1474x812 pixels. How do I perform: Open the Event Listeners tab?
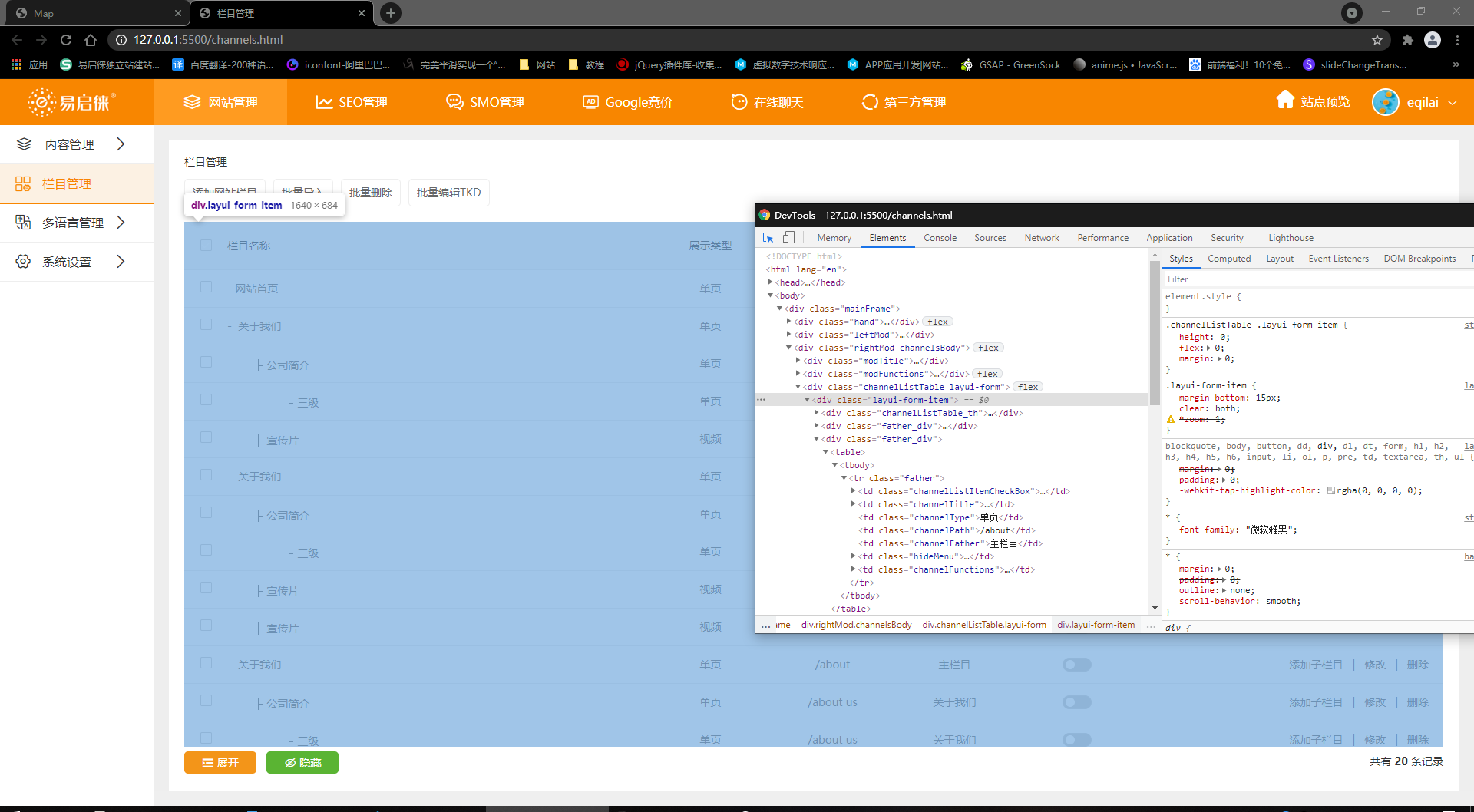(1338, 259)
